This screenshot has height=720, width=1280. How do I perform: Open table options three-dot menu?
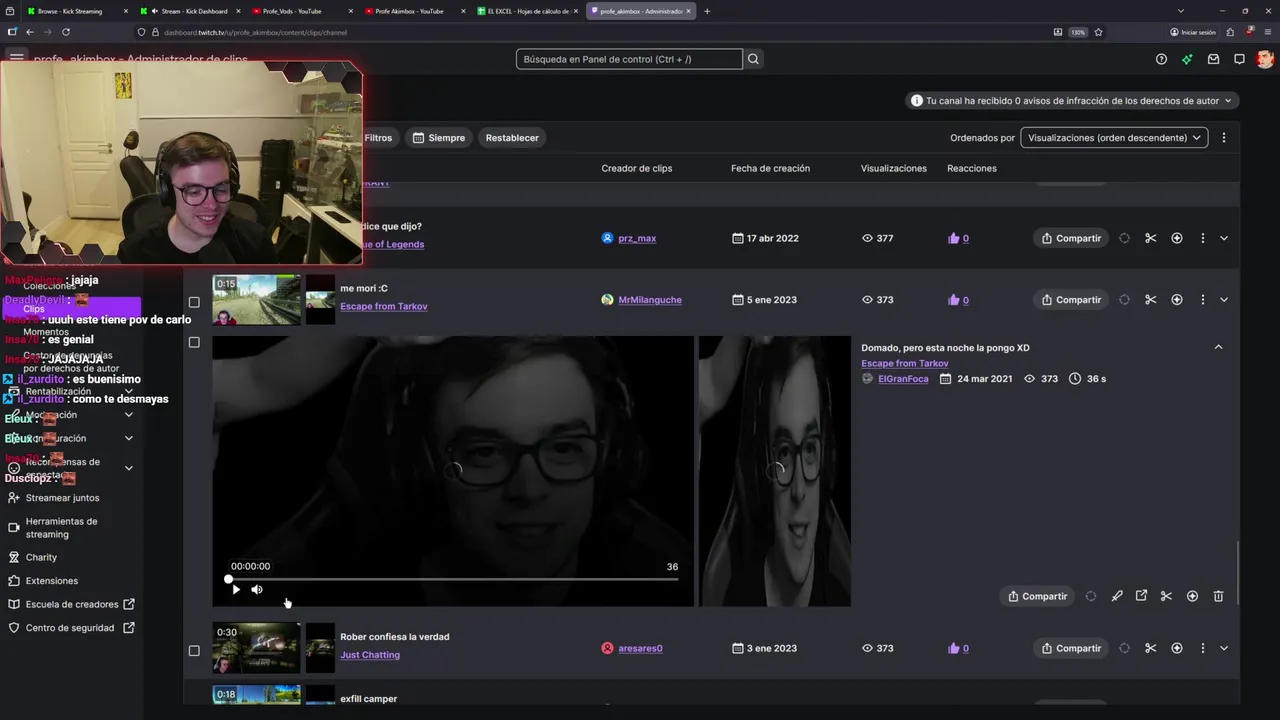(x=1223, y=138)
